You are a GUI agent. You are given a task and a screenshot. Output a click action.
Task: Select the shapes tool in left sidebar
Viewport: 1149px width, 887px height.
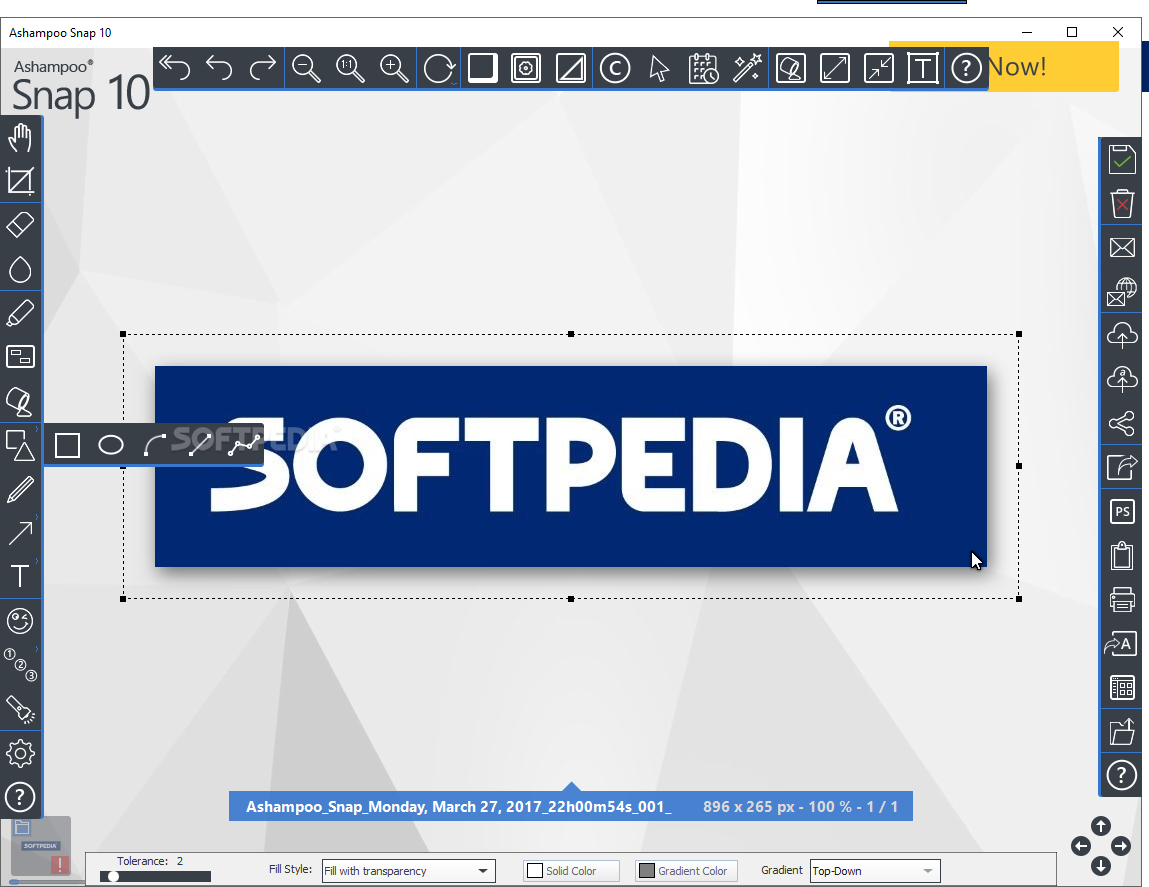pyautogui.click(x=20, y=445)
